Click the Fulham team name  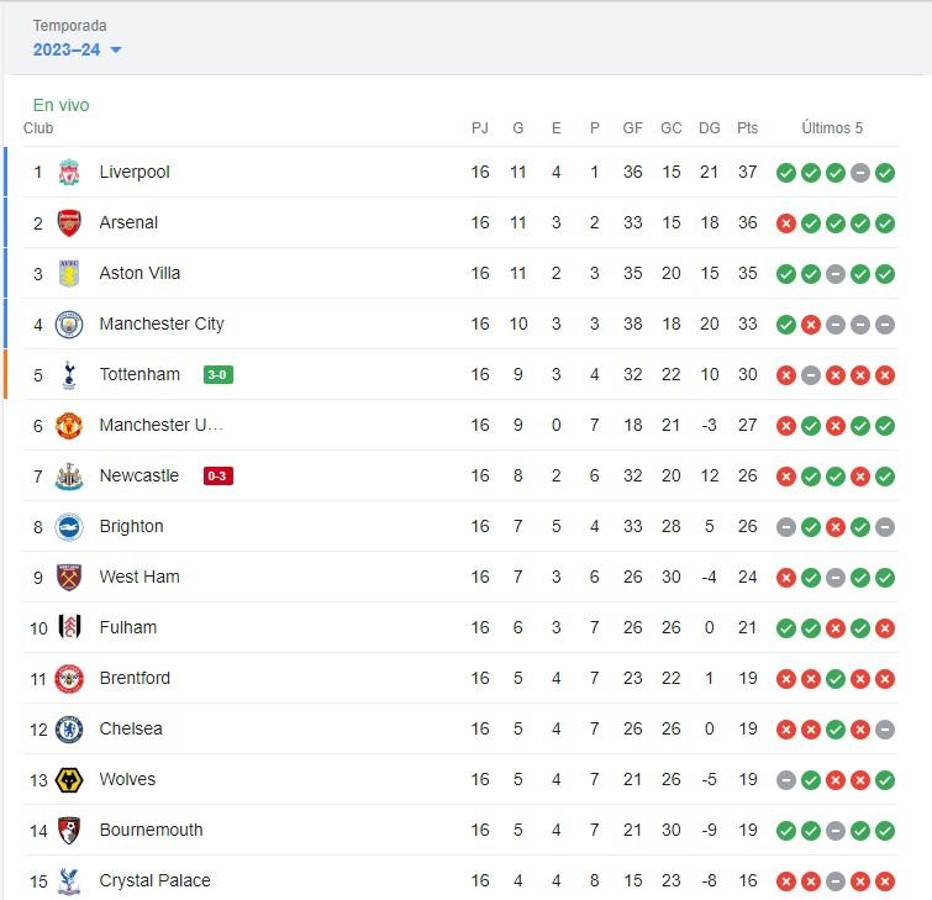click(130, 627)
